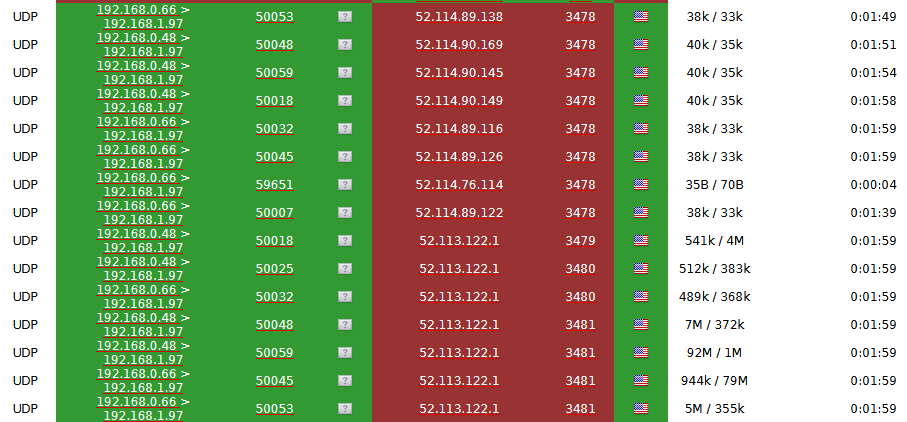Click the US flag in the 52.114.90.145 row
Viewport: 907px width, 422px height.
[640, 72]
